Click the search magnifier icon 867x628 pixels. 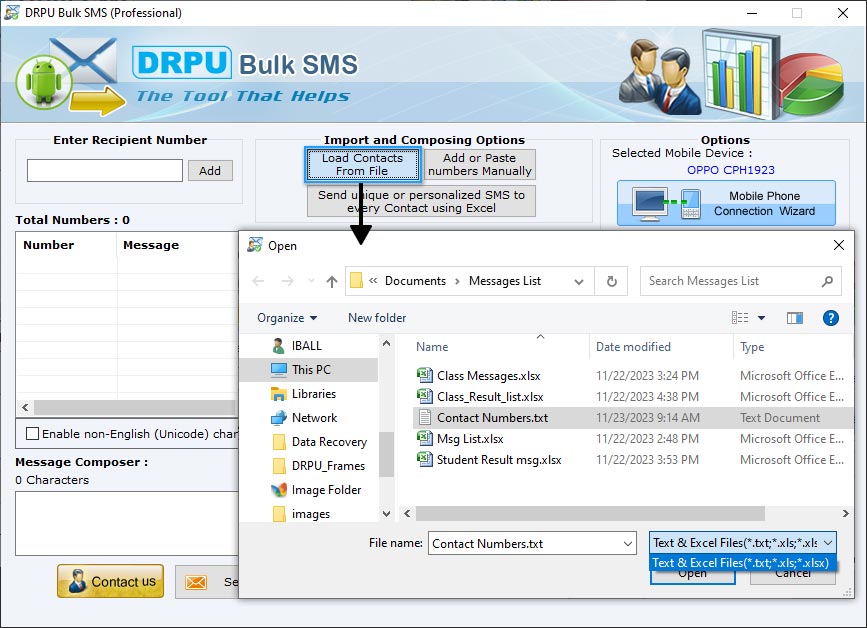tap(827, 281)
